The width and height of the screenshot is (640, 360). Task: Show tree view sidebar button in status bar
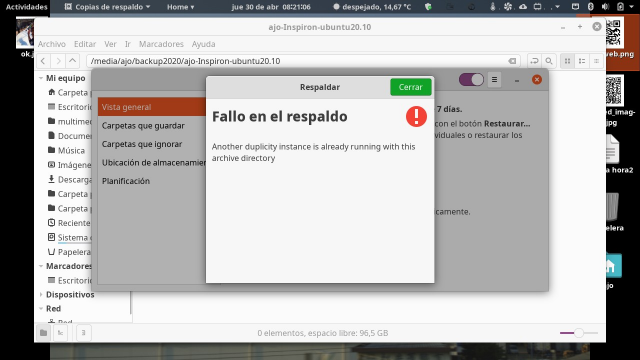[x=60, y=333]
